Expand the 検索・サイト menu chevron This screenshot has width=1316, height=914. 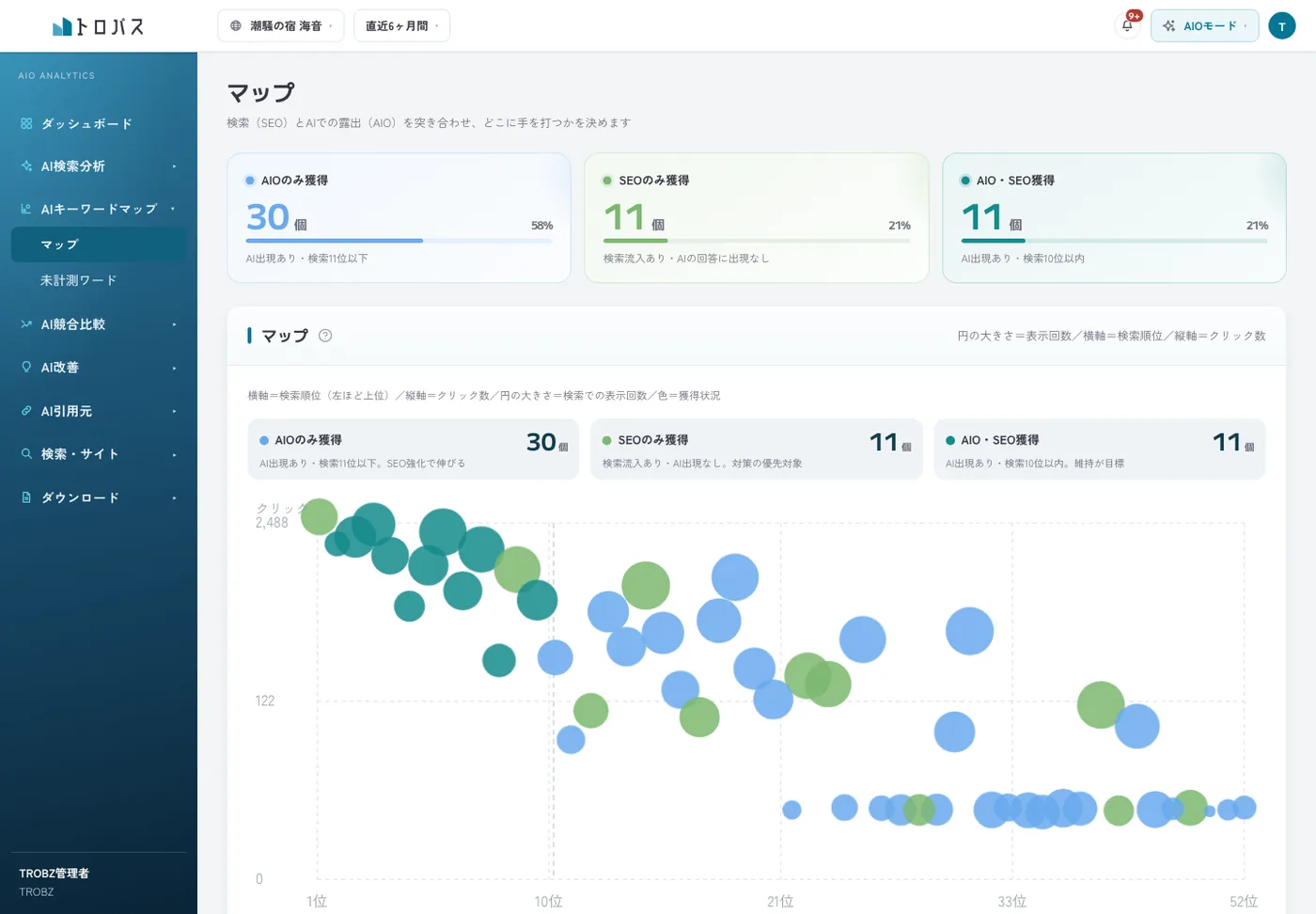coord(174,454)
